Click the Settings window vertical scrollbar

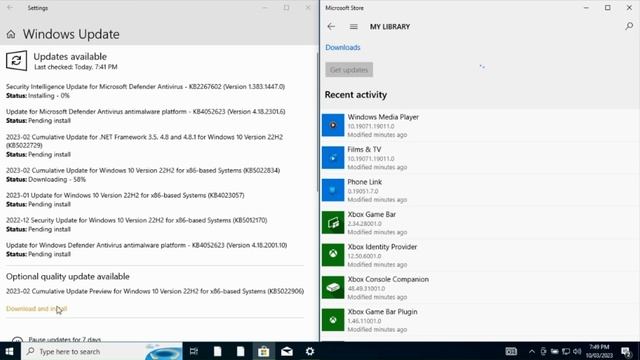(317, 122)
